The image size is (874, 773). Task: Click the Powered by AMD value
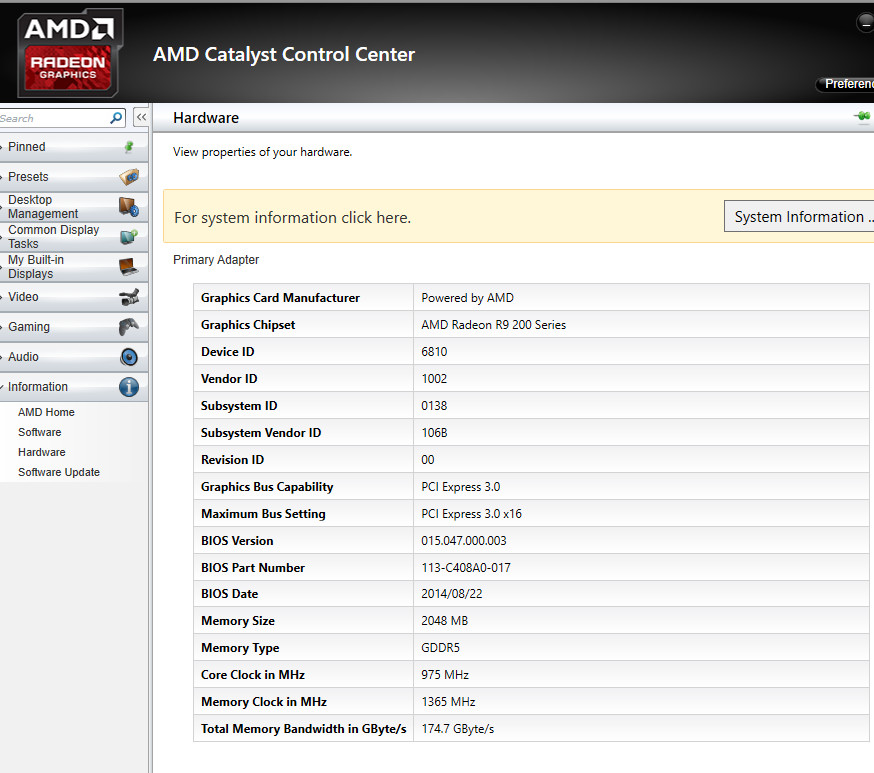click(x=467, y=298)
